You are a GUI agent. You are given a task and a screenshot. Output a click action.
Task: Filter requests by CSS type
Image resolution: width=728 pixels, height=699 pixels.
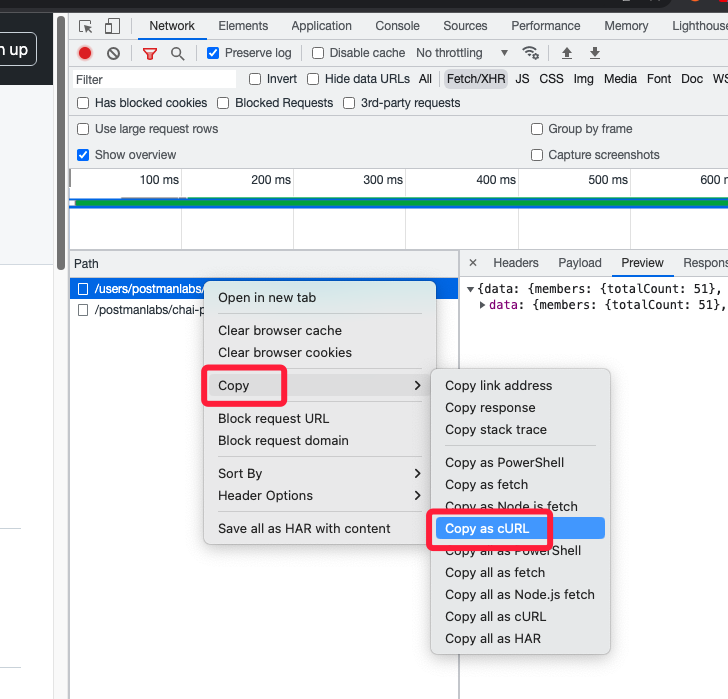[x=551, y=79]
